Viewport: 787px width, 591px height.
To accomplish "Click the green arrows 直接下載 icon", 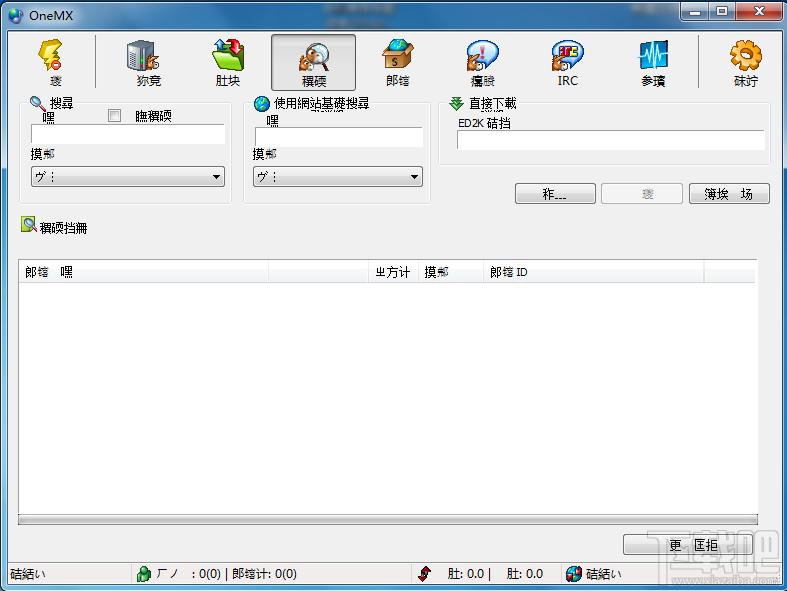I will tap(456, 103).
